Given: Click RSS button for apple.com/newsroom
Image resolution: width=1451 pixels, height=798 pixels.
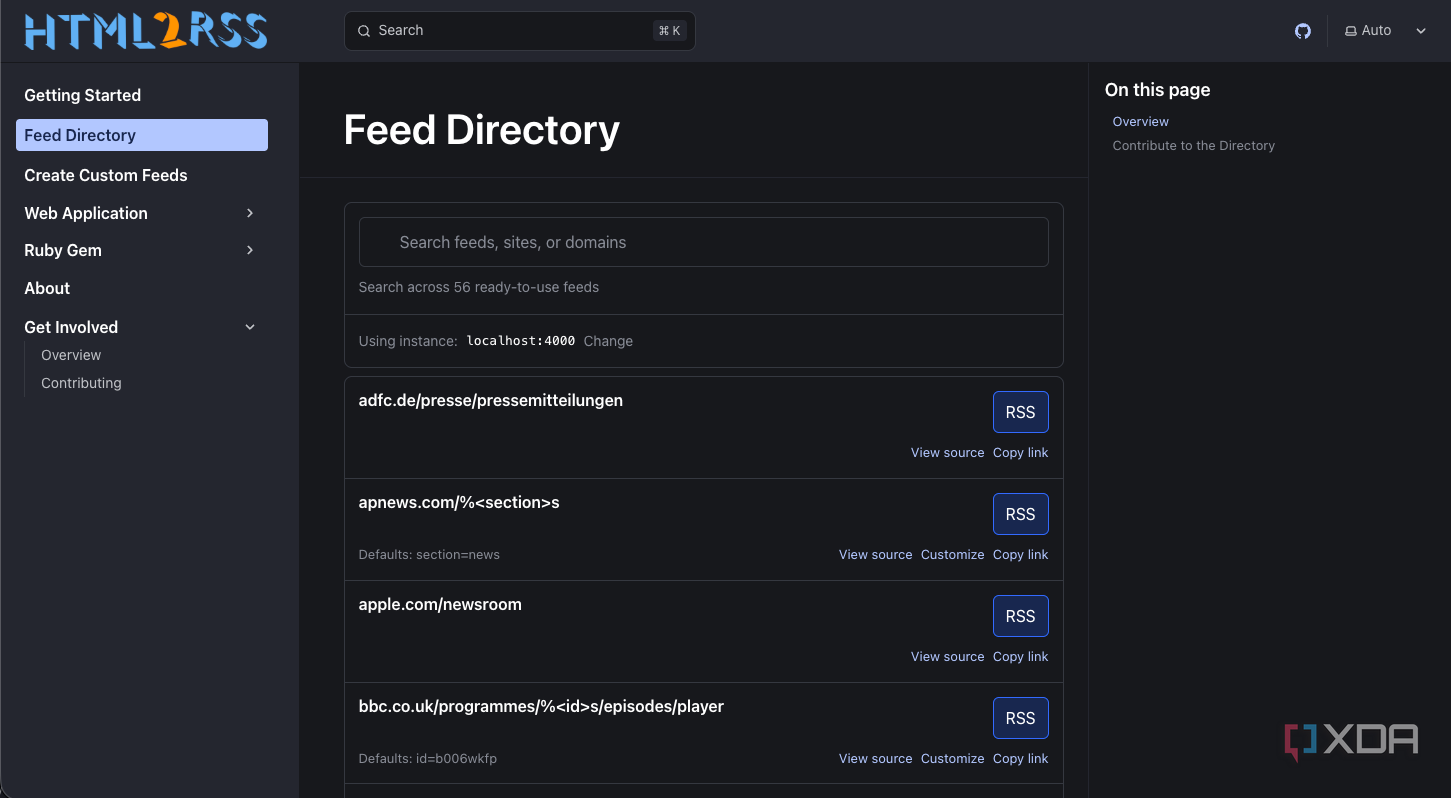Looking at the screenshot, I should tap(1020, 616).
